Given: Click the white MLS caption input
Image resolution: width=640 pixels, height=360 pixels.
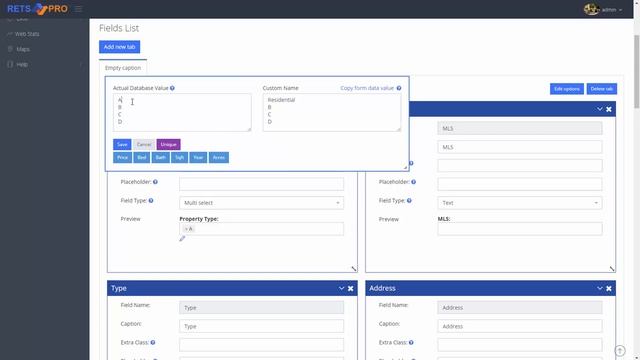Looking at the screenshot, I should [520, 147].
